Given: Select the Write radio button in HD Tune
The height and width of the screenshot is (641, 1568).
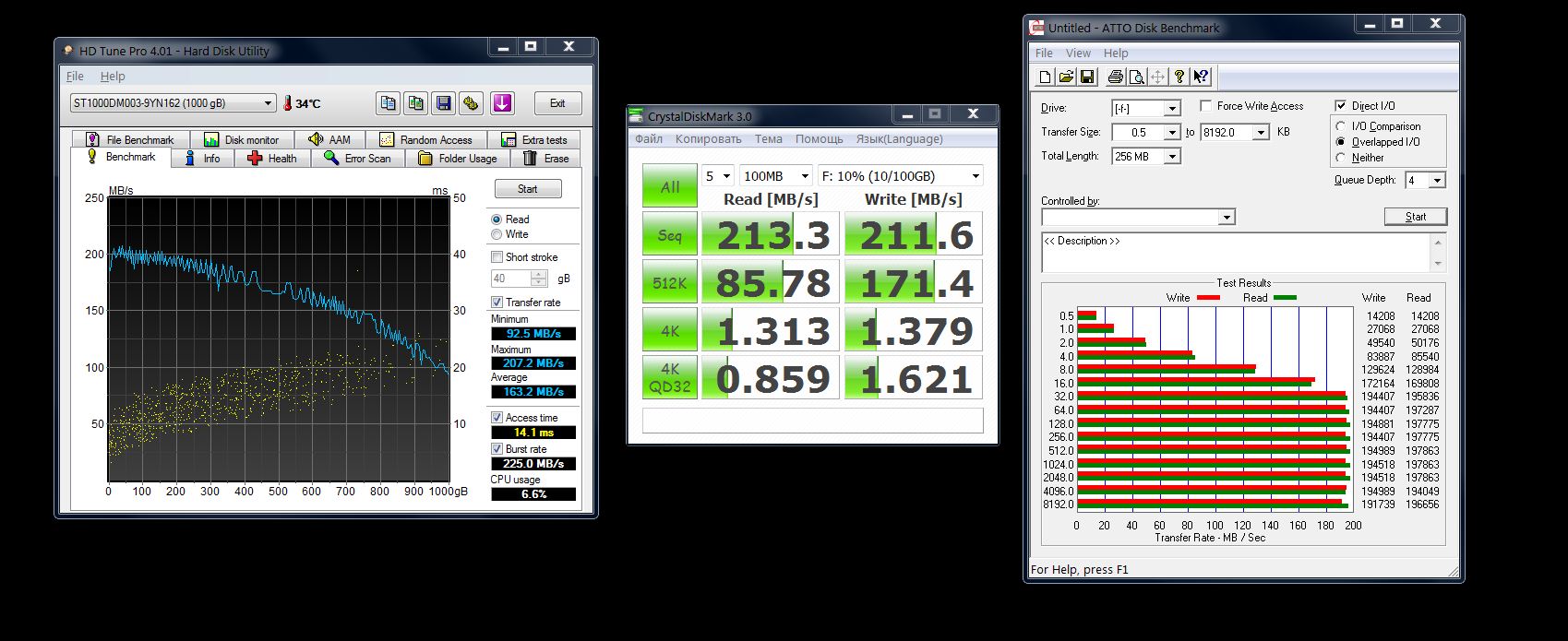Looking at the screenshot, I should [497, 234].
